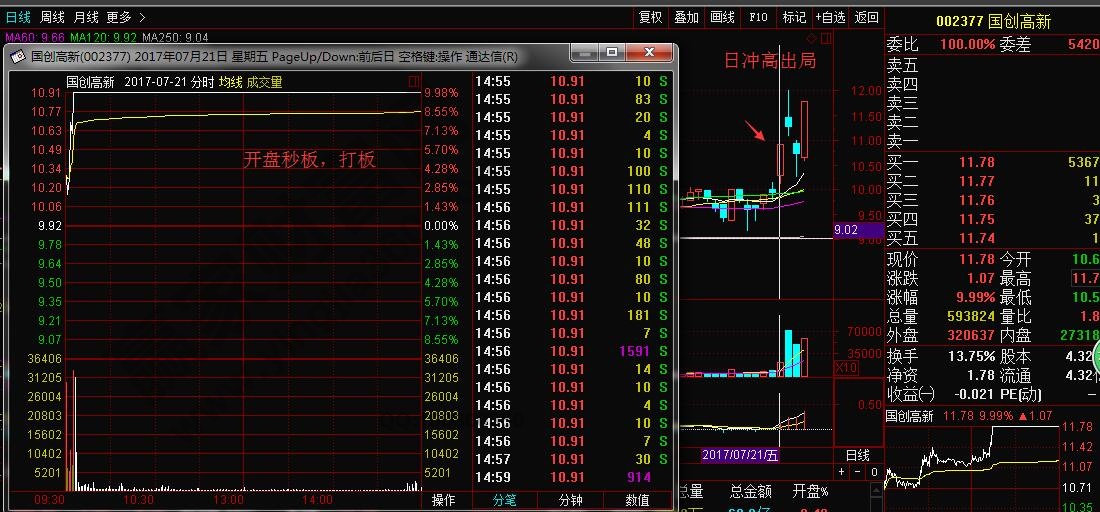Switch to the 周线 weekly chart tab
1100x512 pixels.
coord(52,17)
